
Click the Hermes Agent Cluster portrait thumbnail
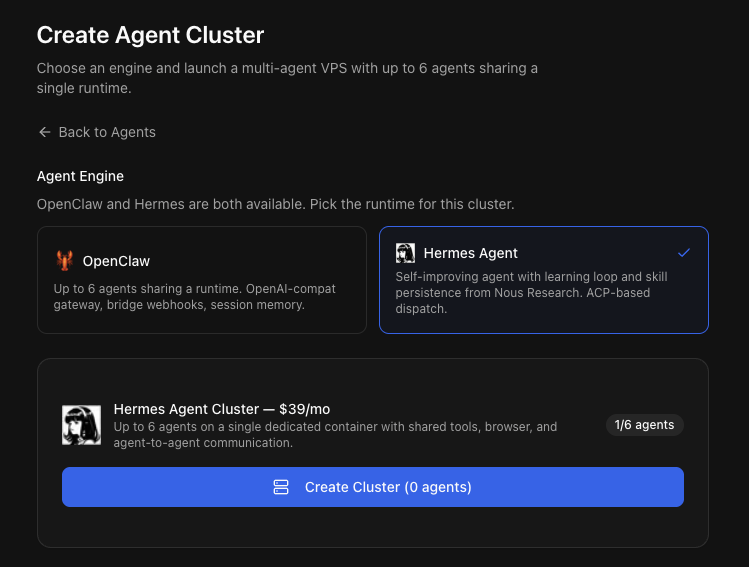pos(81,425)
